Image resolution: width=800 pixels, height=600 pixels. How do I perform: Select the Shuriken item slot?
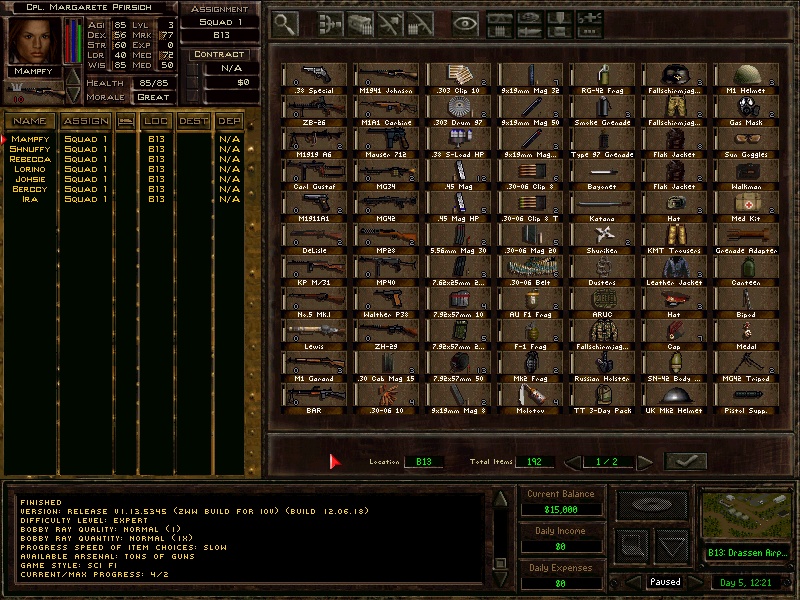[x=602, y=239]
